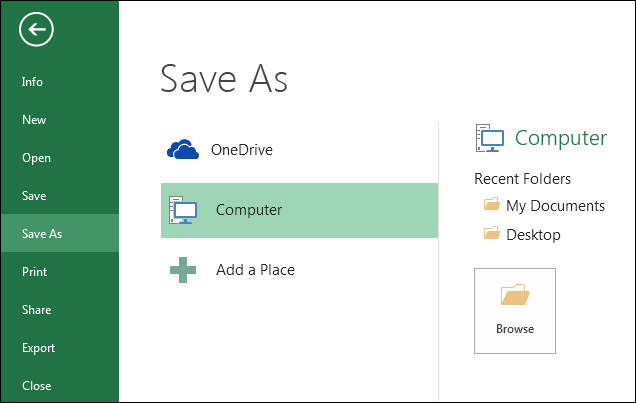This screenshot has height=403, width=636.
Task: Switch to the Share page
Action: [36, 310]
